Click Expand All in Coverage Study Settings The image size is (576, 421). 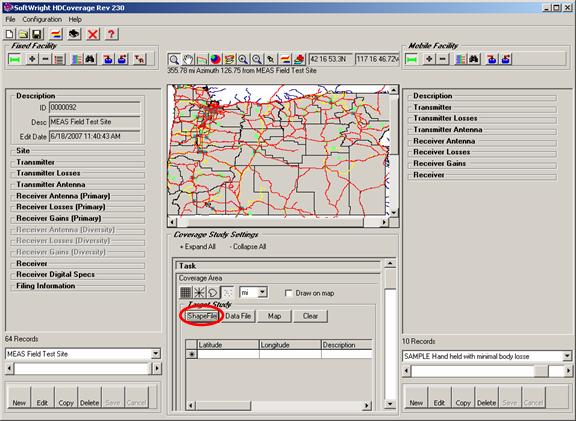pos(197,247)
